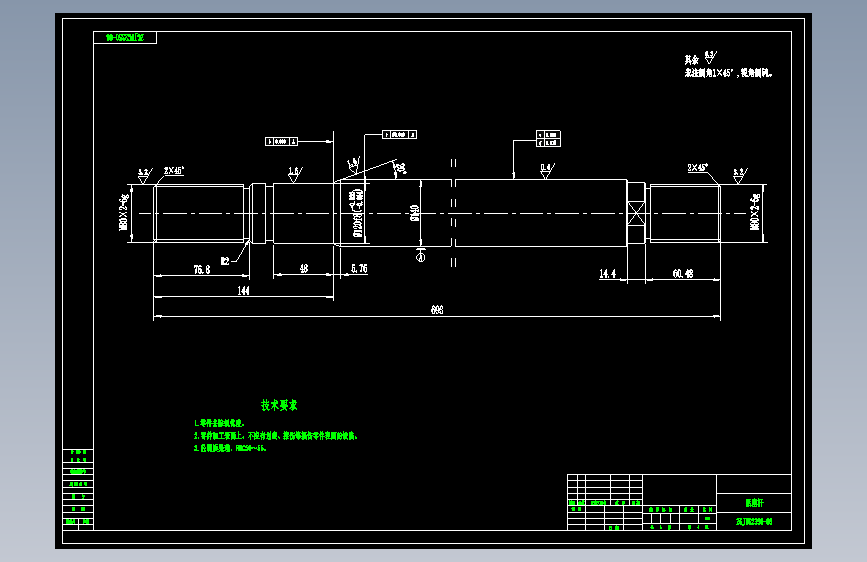This screenshot has width=867, height=562.
Task: Select the tolerance frame left of the vertical extension line
Action: (282, 142)
